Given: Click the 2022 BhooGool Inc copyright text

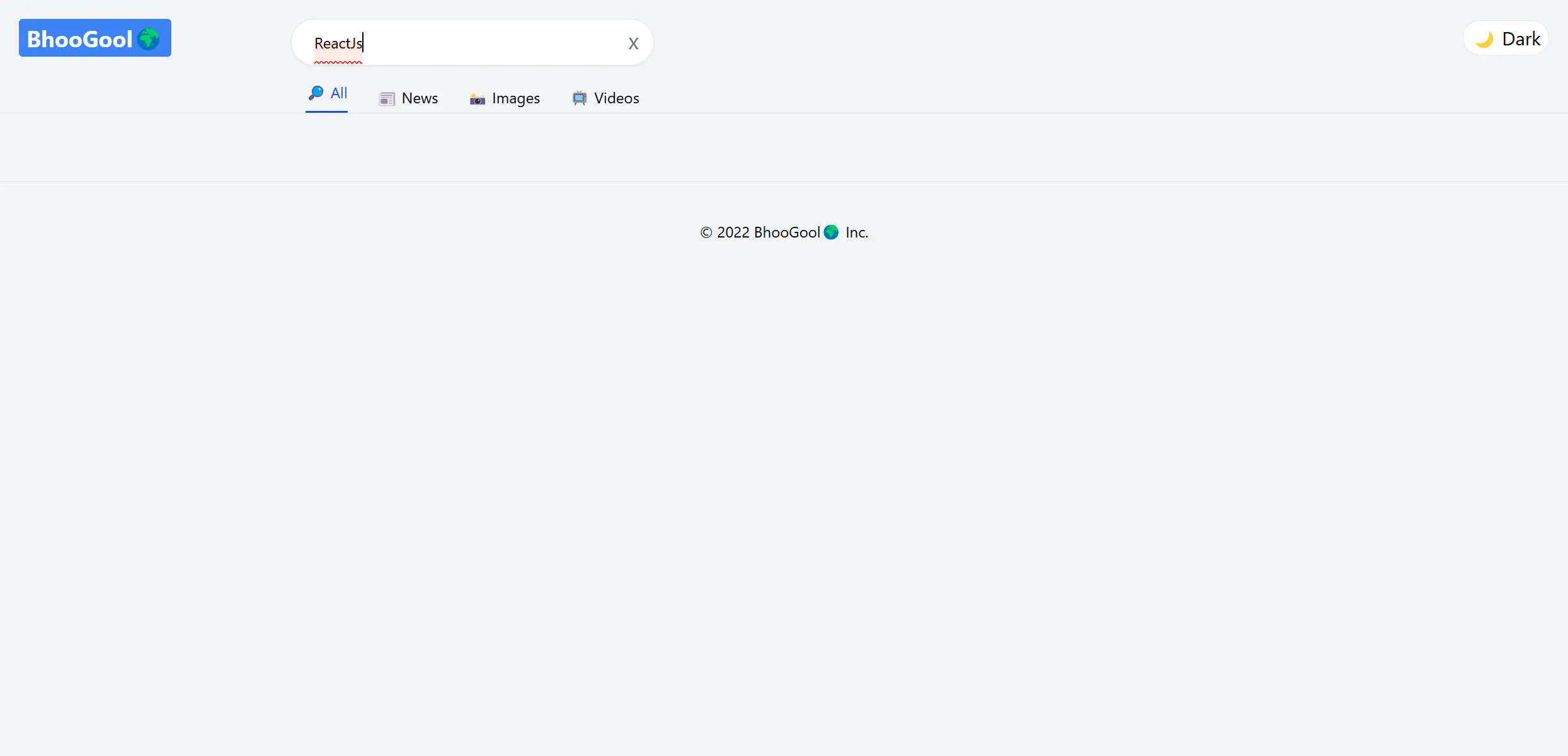Looking at the screenshot, I should pyautogui.click(x=783, y=232).
